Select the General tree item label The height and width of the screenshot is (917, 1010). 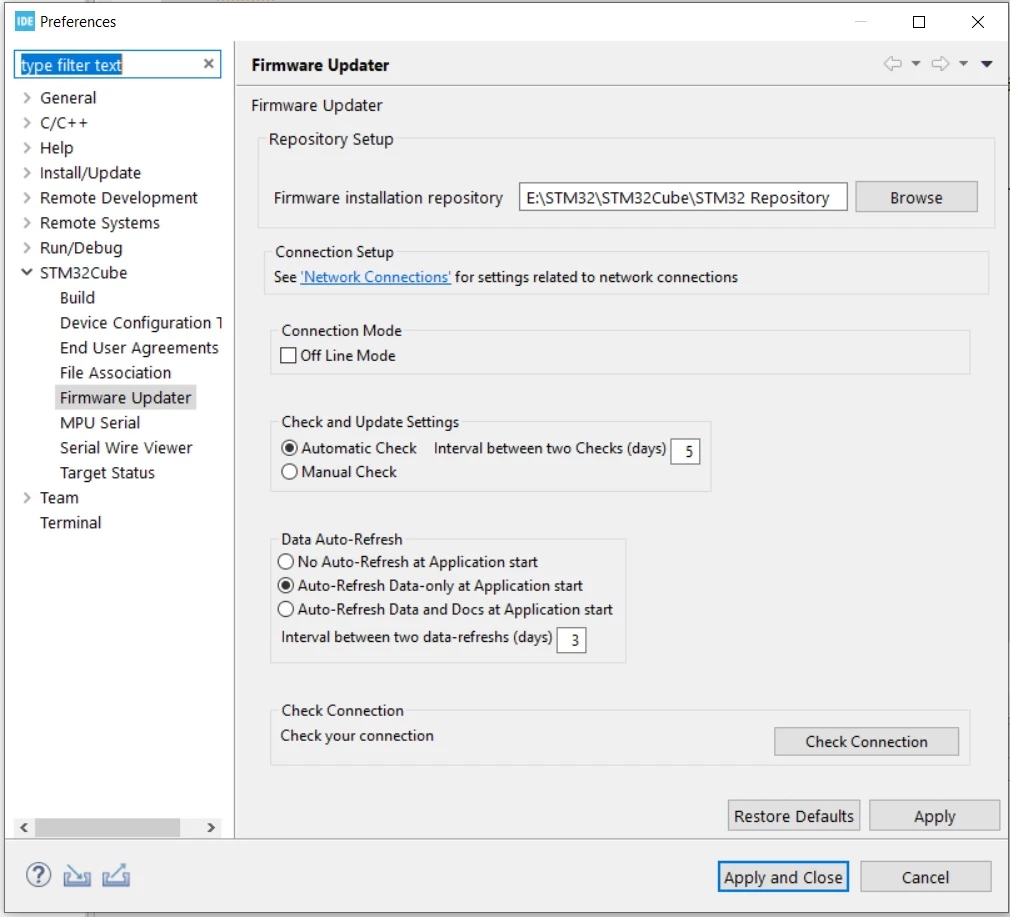pyautogui.click(x=68, y=98)
